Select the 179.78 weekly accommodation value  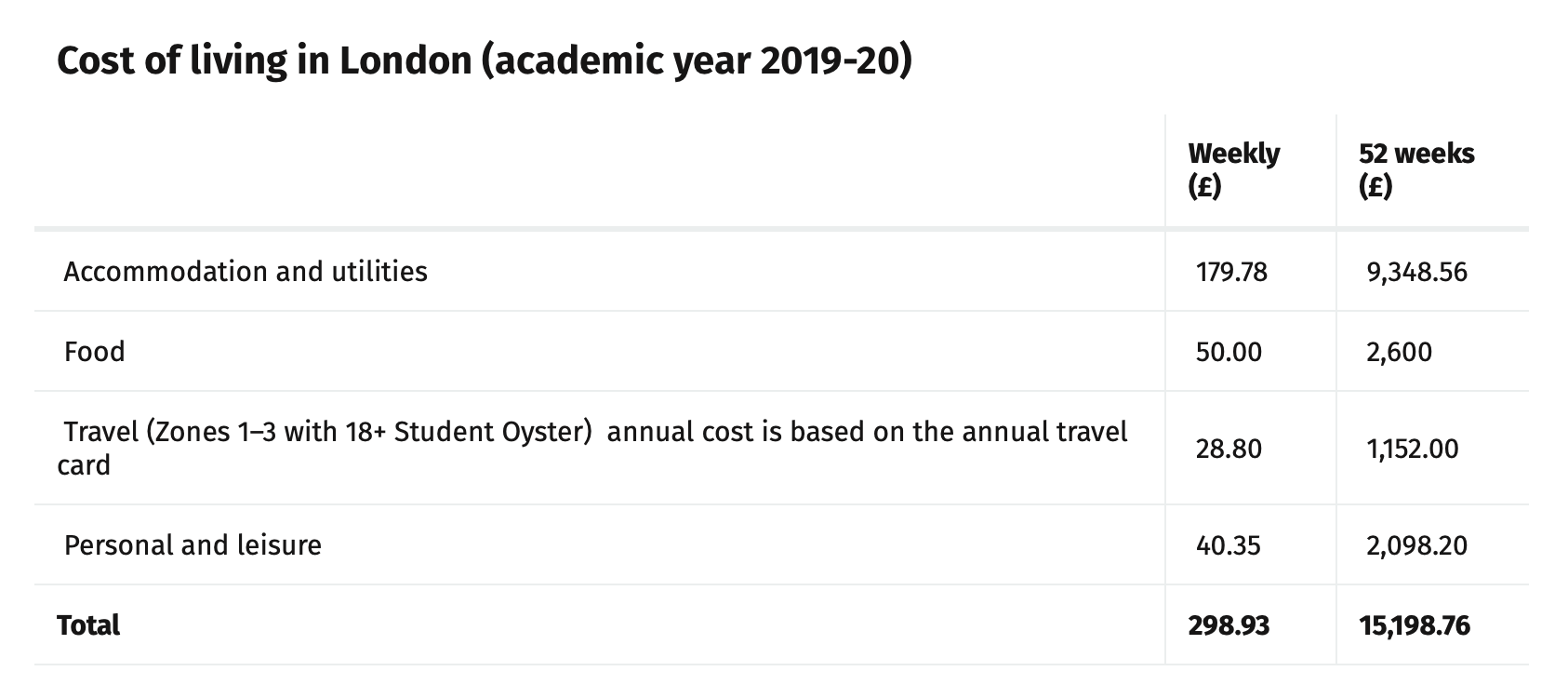pyautogui.click(x=1231, y=272)
